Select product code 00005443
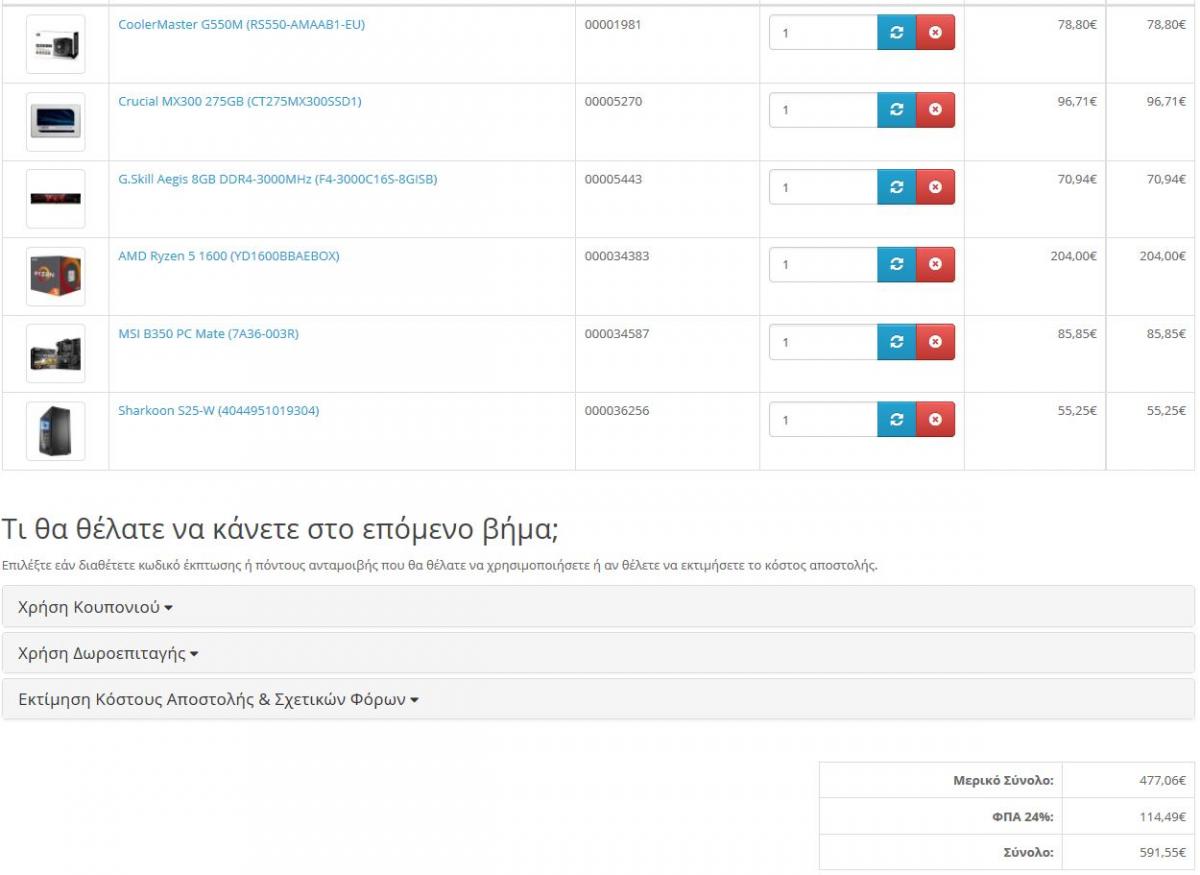Viewport: 1200px width, 875px height. [x=613, y=179]
